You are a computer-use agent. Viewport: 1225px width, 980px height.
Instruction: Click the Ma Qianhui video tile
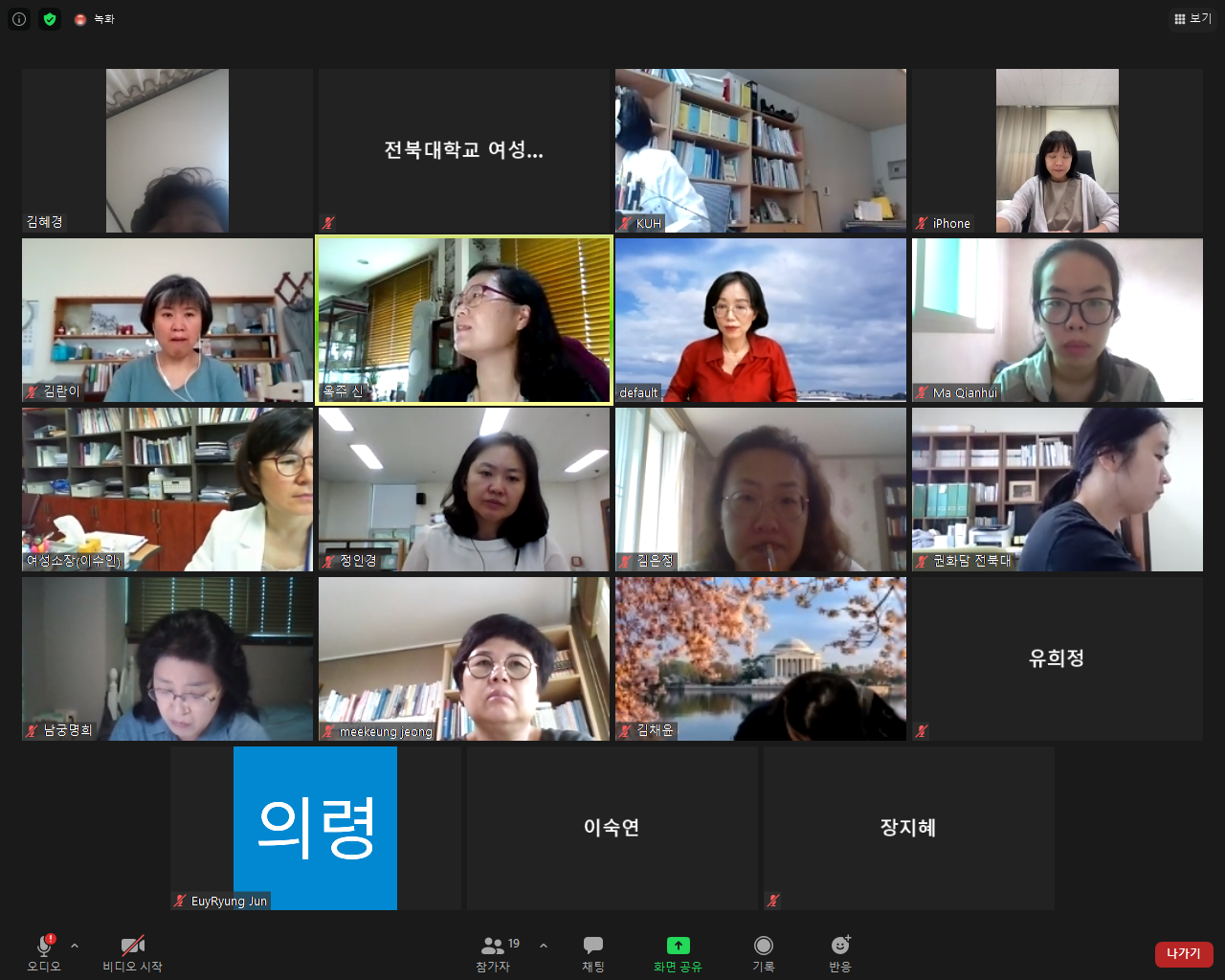point(1058,320)
